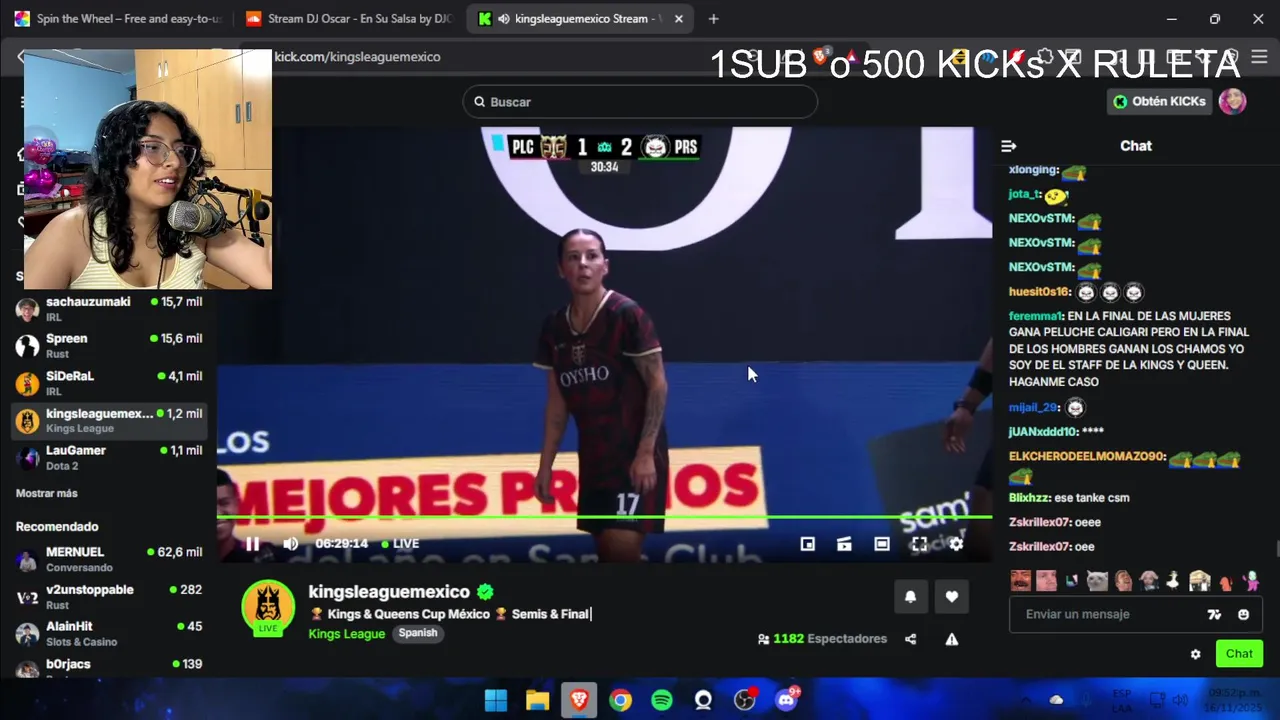
Task: Open Spreen channel in sidebar
Action: point(110,345)
